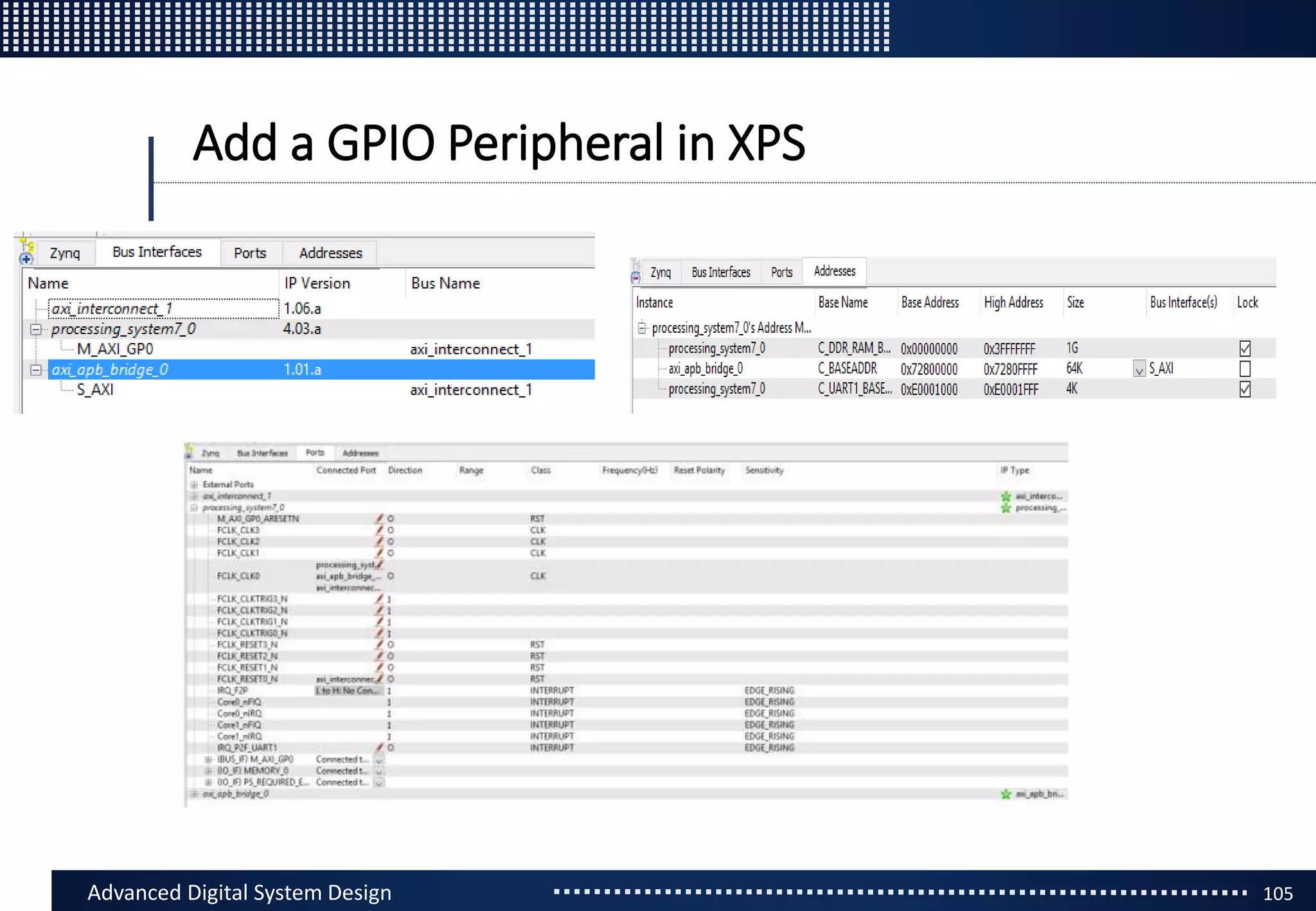This screenshot has height=911, width=1316.
Task: Click pencil icon beside processing_syst connected port
Action: tap(380, 564)
